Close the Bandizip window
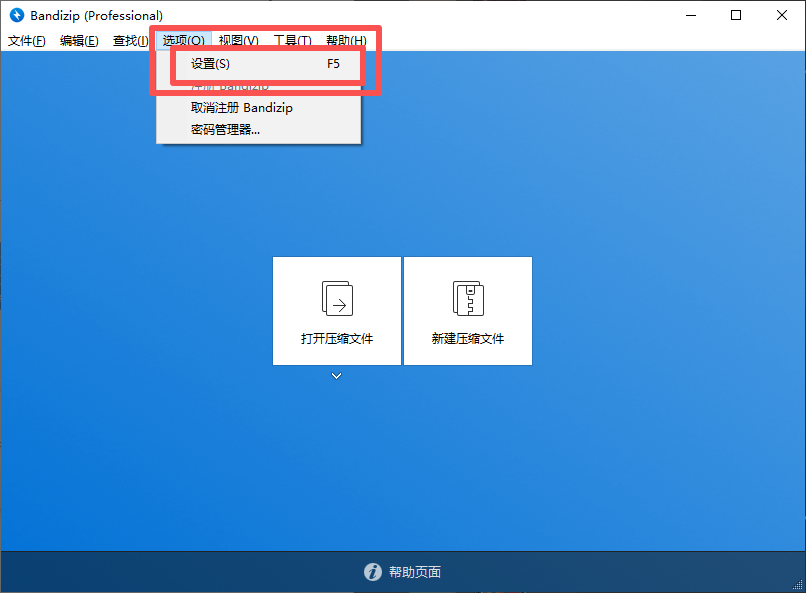The image size is (806, 593). 782,15
